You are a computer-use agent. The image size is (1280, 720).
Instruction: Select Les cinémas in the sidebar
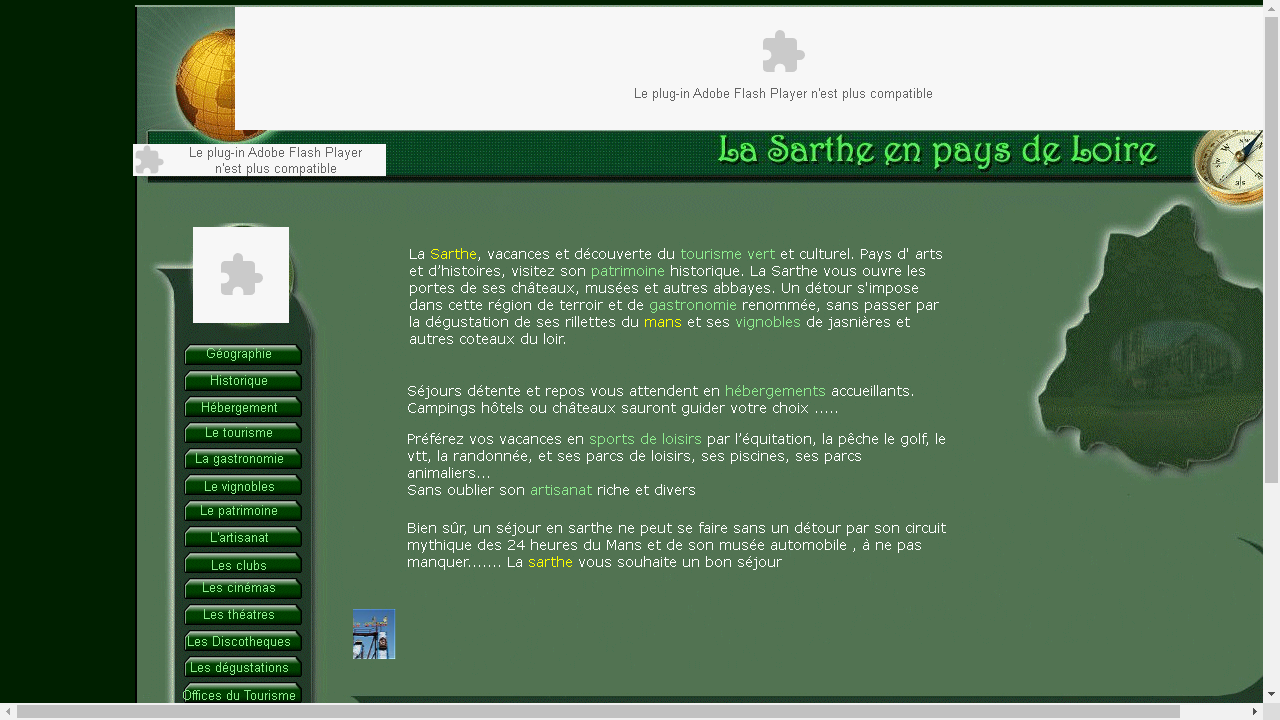240,588
